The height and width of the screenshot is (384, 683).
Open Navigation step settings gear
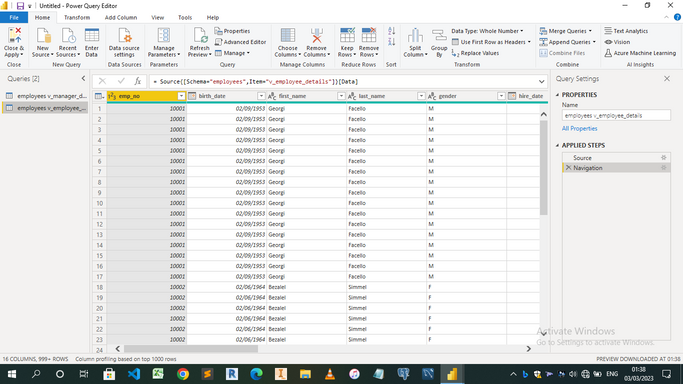click(663, 168)
